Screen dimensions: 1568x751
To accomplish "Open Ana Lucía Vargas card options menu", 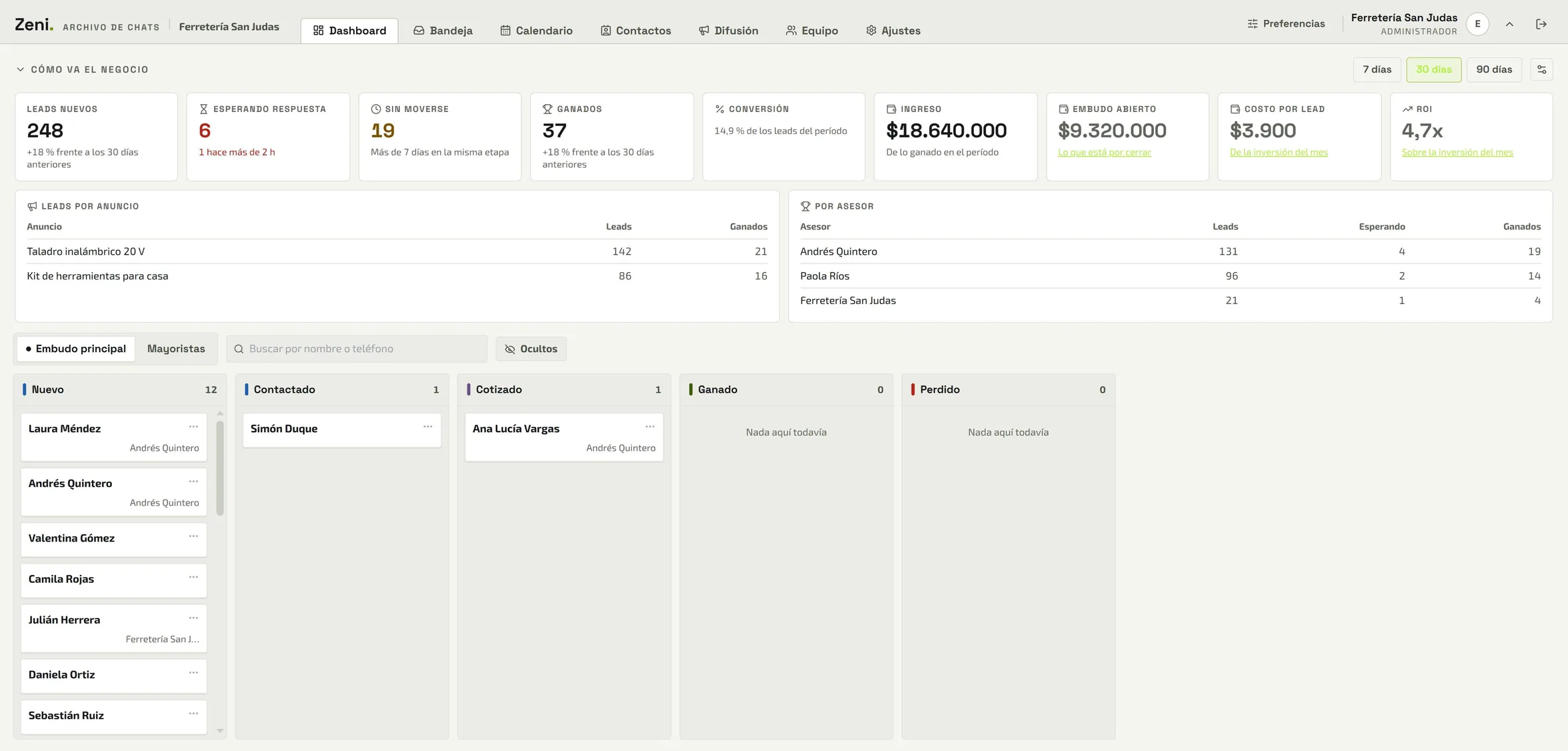I will pos(650,427).
